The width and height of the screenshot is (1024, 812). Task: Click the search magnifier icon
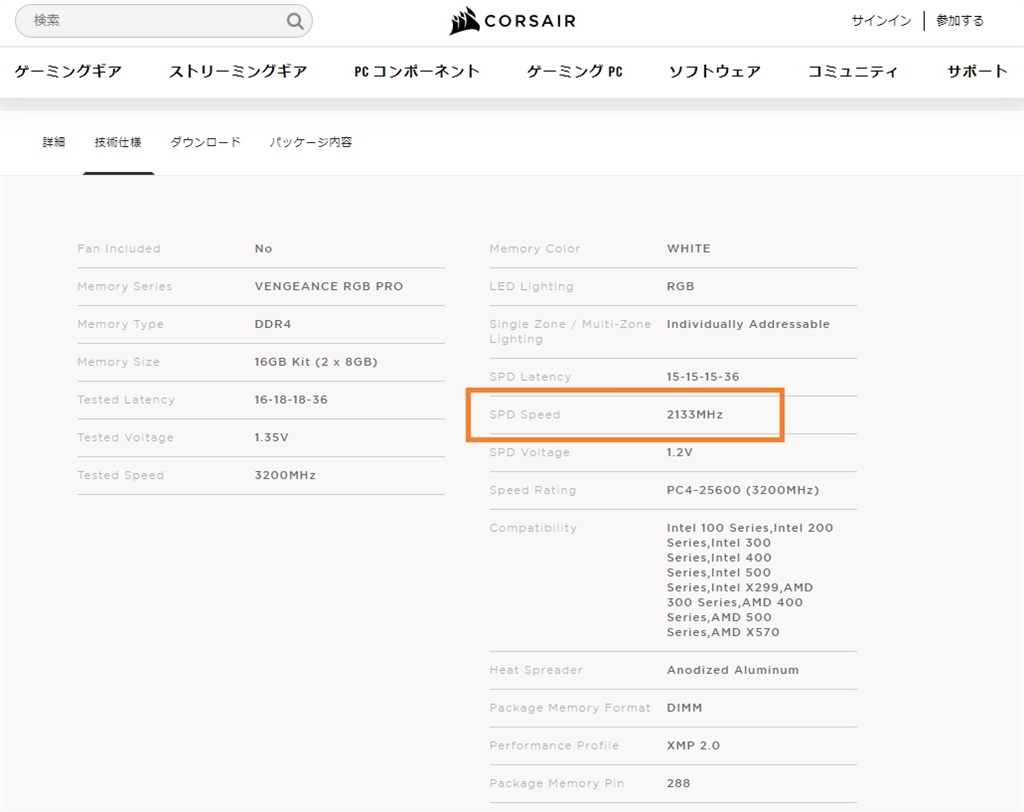click(295, 21)
